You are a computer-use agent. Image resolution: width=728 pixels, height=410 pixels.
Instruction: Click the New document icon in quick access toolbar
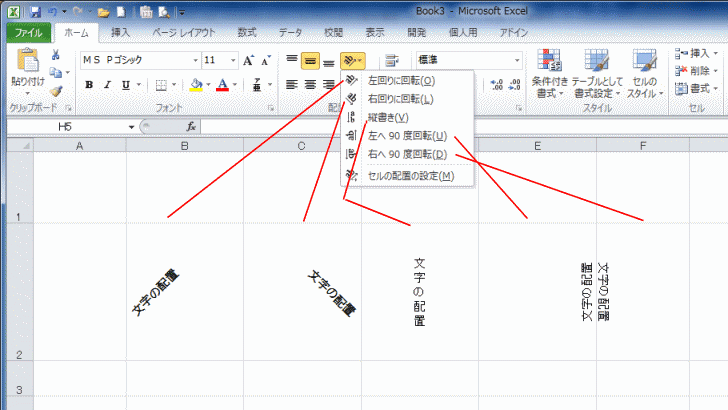[121, 12]
